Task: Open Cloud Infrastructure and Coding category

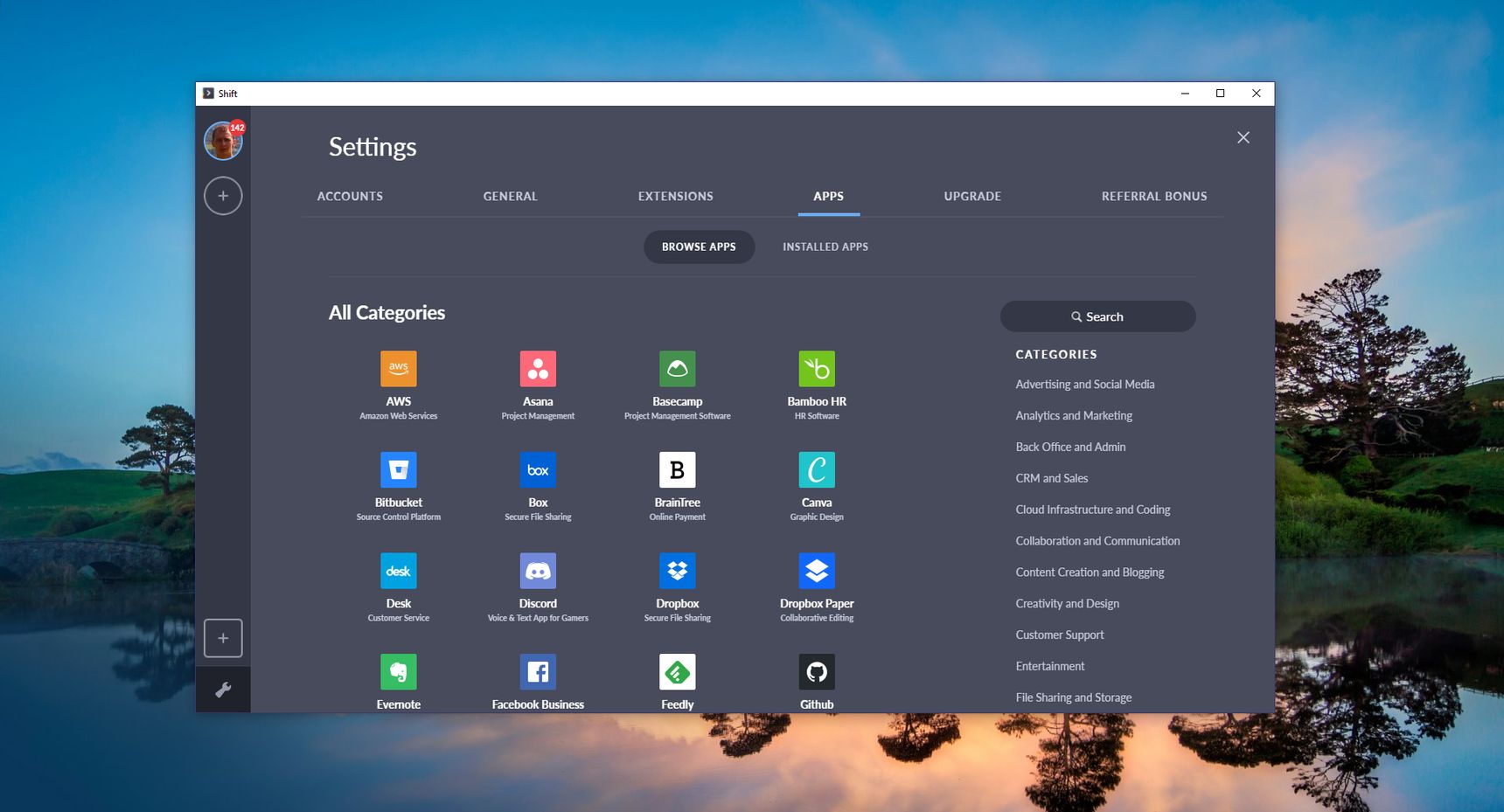Action: 1093,510
